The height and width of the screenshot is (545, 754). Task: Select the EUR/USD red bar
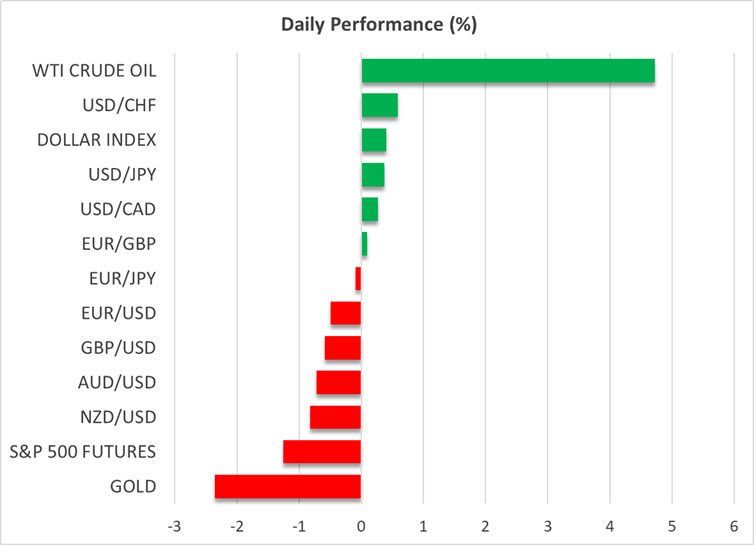[x=345, y=313]
